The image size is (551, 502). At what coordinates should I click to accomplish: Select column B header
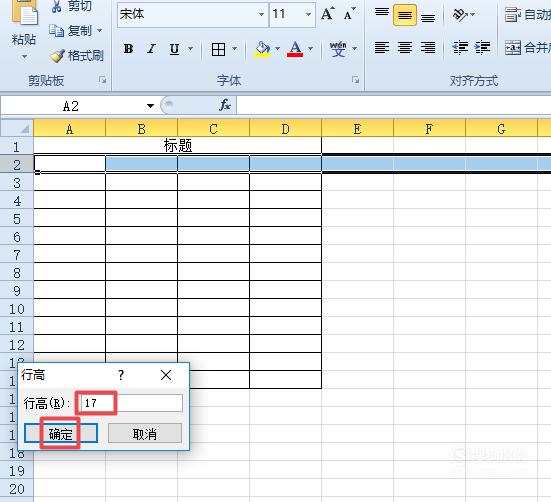pyautogui.click(x=142, y=129)
